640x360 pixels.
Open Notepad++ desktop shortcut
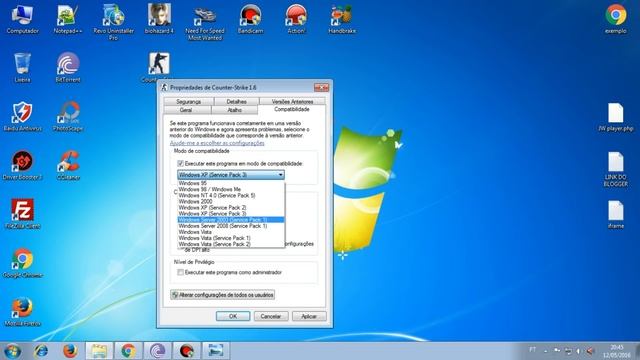pos(68,19)
